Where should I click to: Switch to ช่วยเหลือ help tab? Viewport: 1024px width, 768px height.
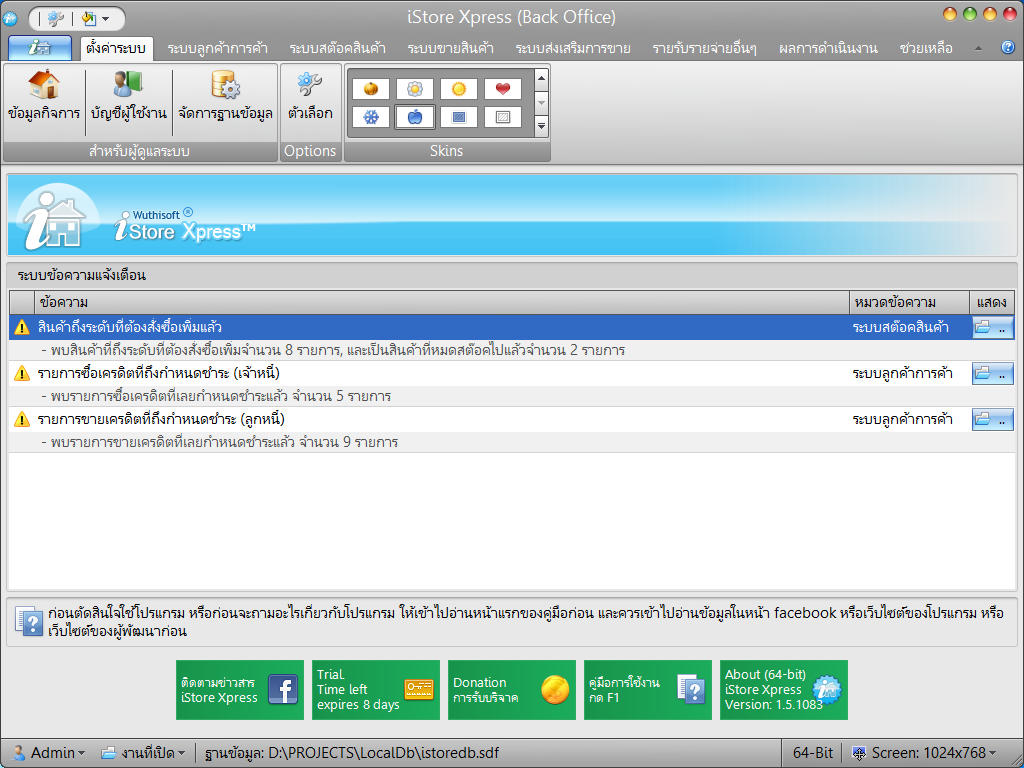pos(925,48)
